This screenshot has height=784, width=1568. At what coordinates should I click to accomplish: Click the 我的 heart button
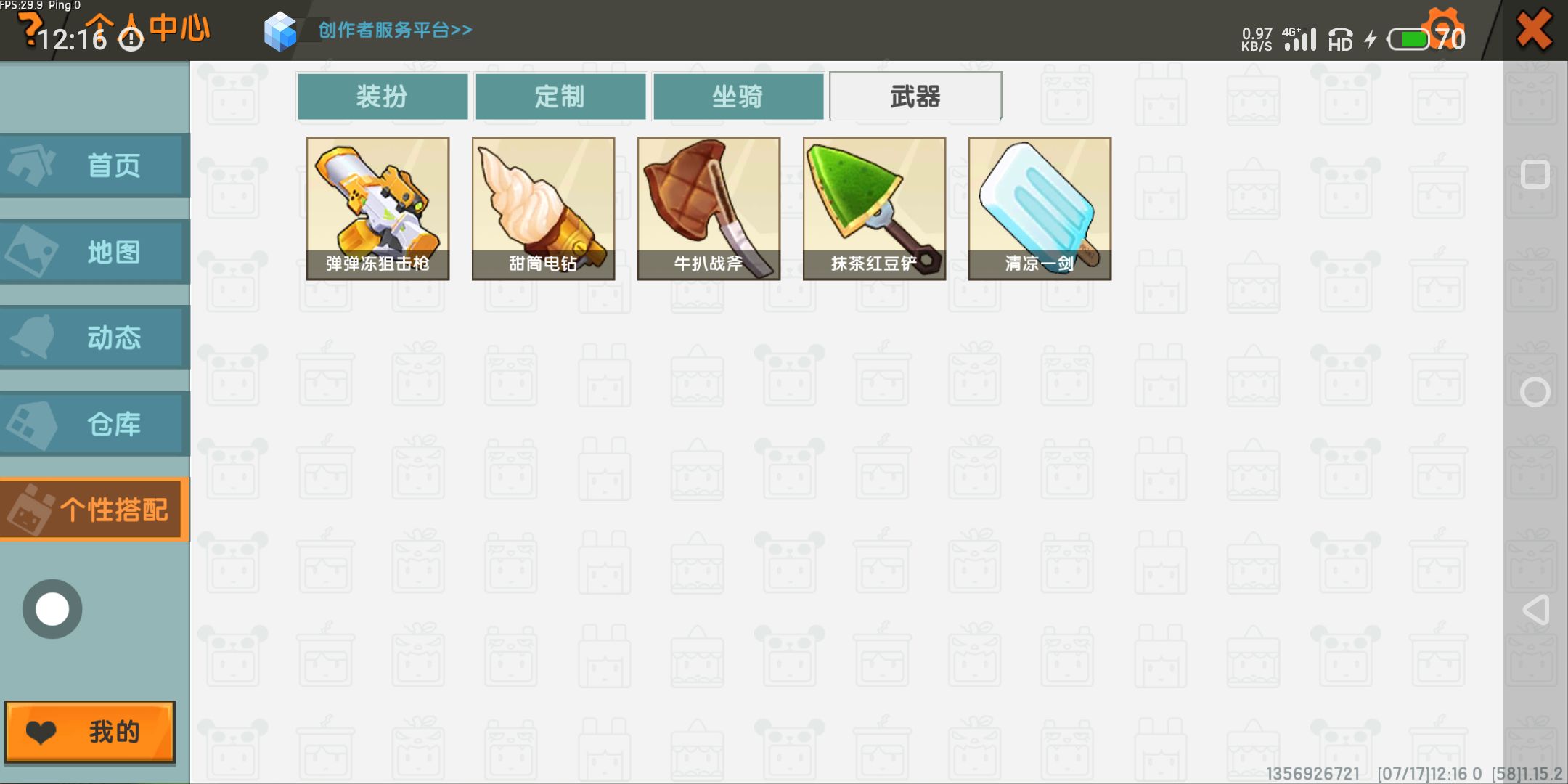click(x=90, y=732)
